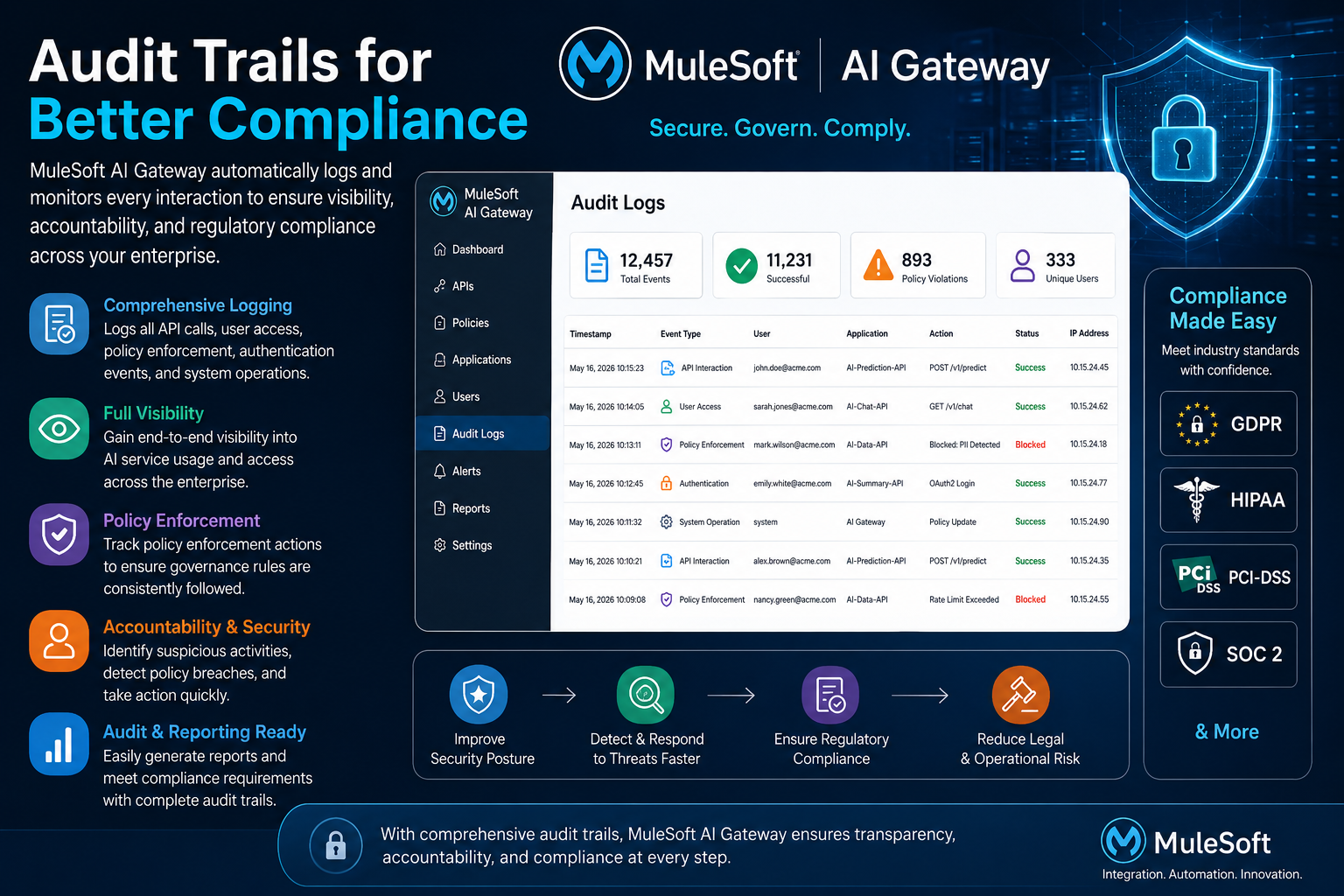
Task: Click the Action column header
Action: [x=941, y=334]
